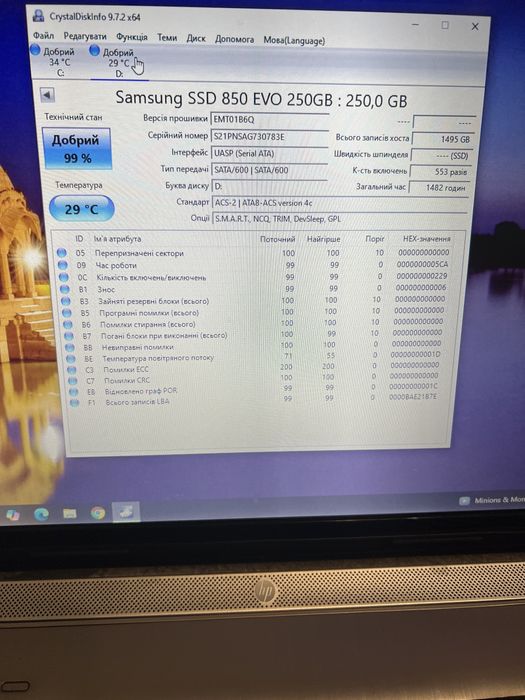Click status icon for attribute 0C Кількість включень/виключень
Viewport: 525px width, 700px height.
point(64,277)
